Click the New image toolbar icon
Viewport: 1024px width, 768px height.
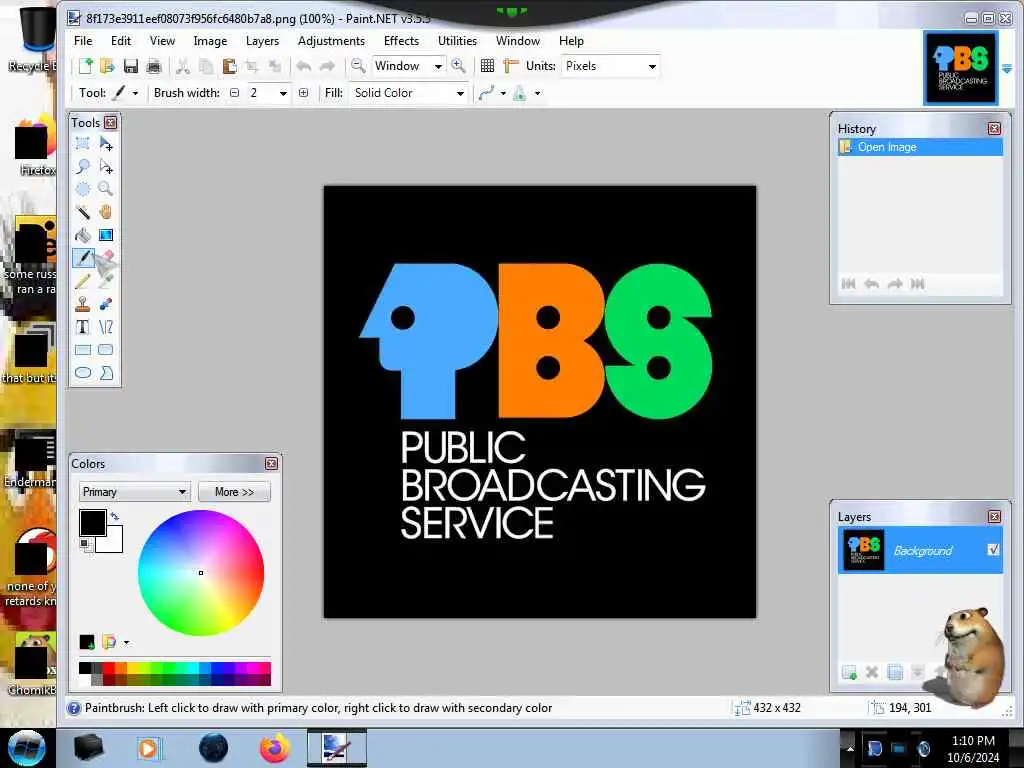pyautogui.click(x=86, y=66)
